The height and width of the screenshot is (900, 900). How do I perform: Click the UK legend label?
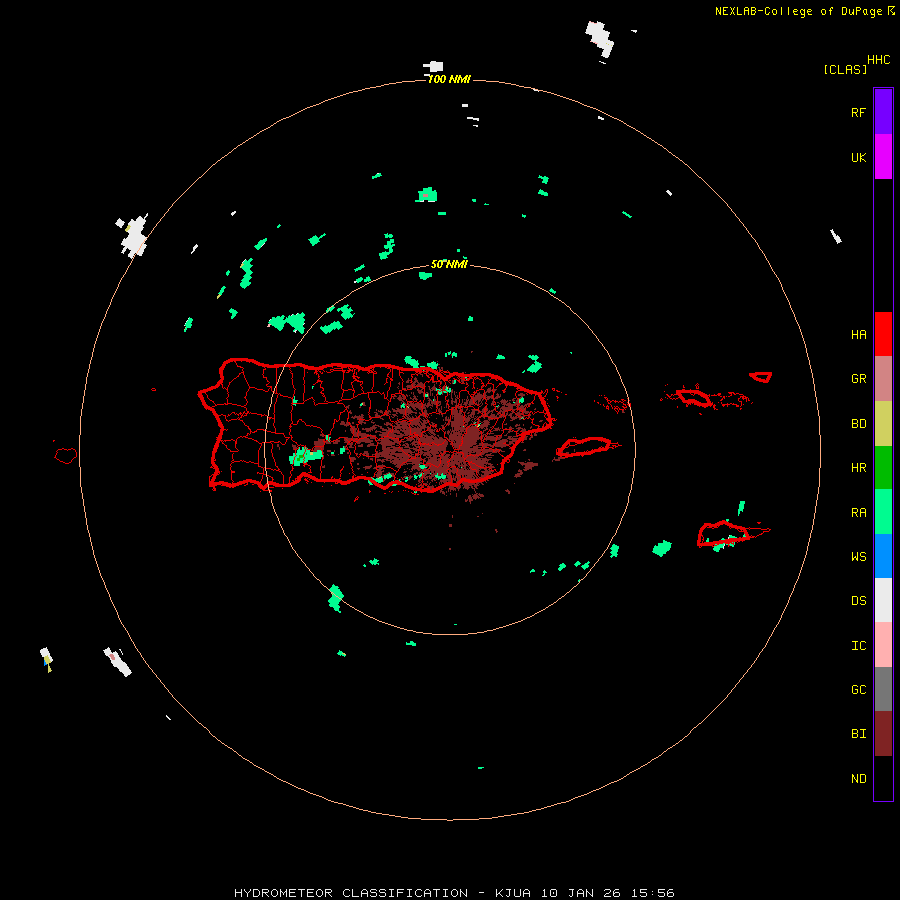click(x=858, y=157)
